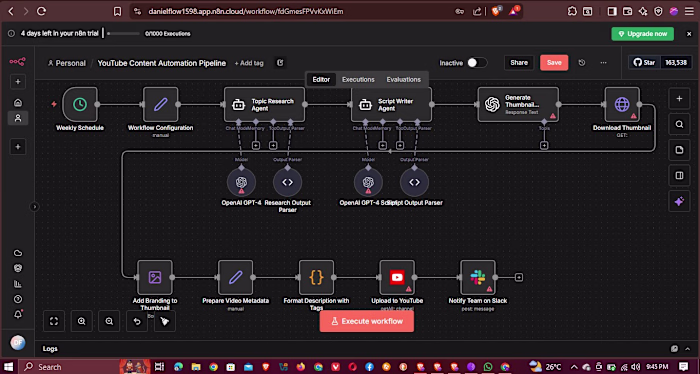Screen dimensions: 700x374
Task: Open the Personal project sidebar icon
Action: pos(18,118)
